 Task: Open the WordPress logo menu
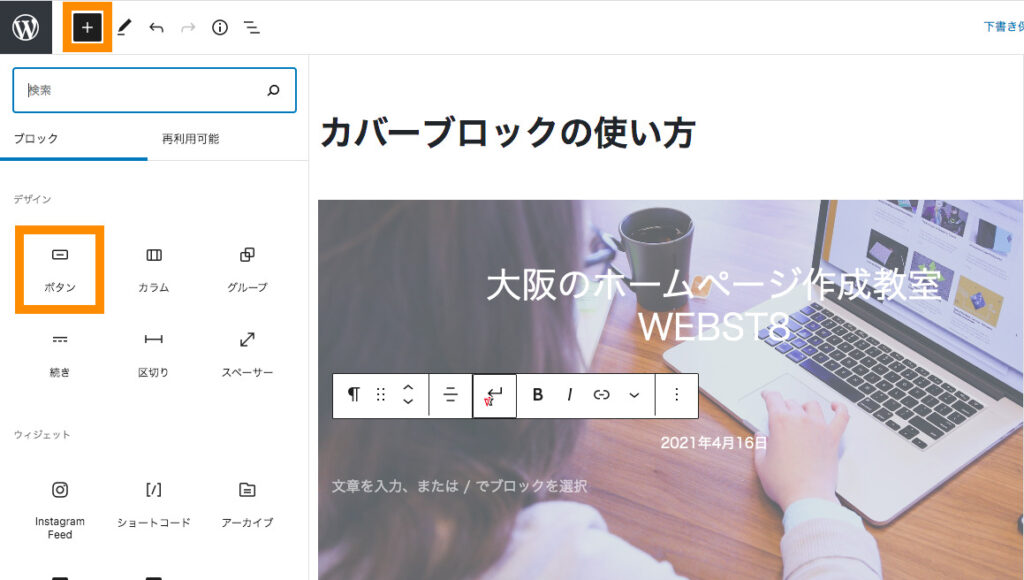[25, 27]
